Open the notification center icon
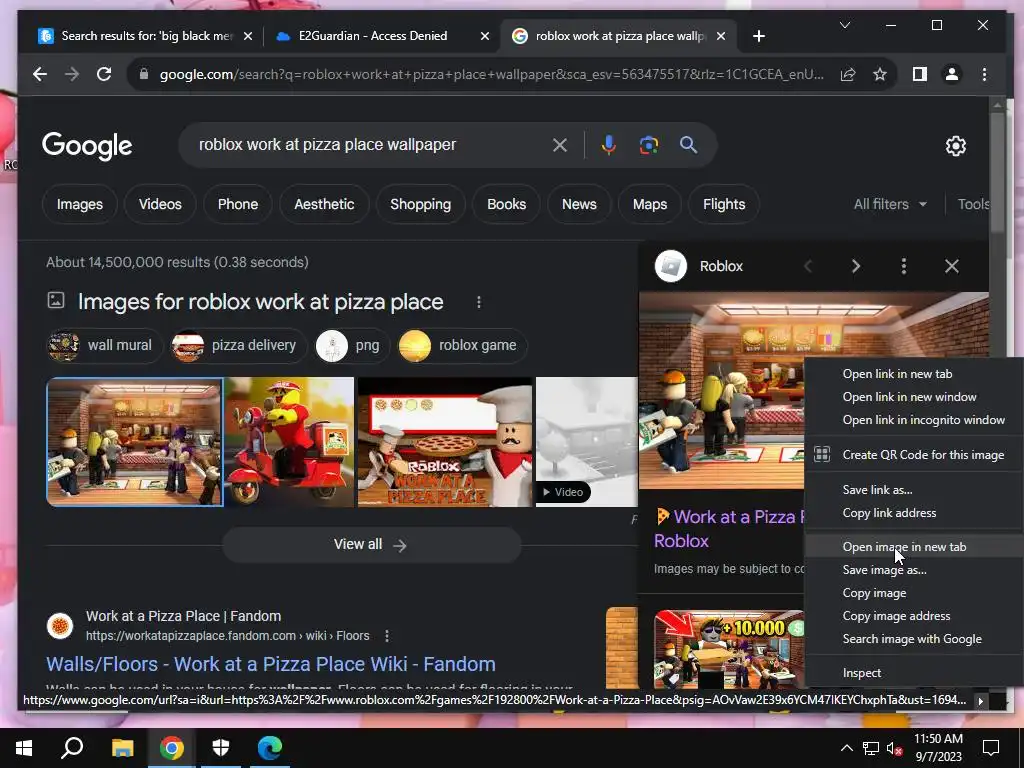 pyautogui.click(x=991, y=748)
